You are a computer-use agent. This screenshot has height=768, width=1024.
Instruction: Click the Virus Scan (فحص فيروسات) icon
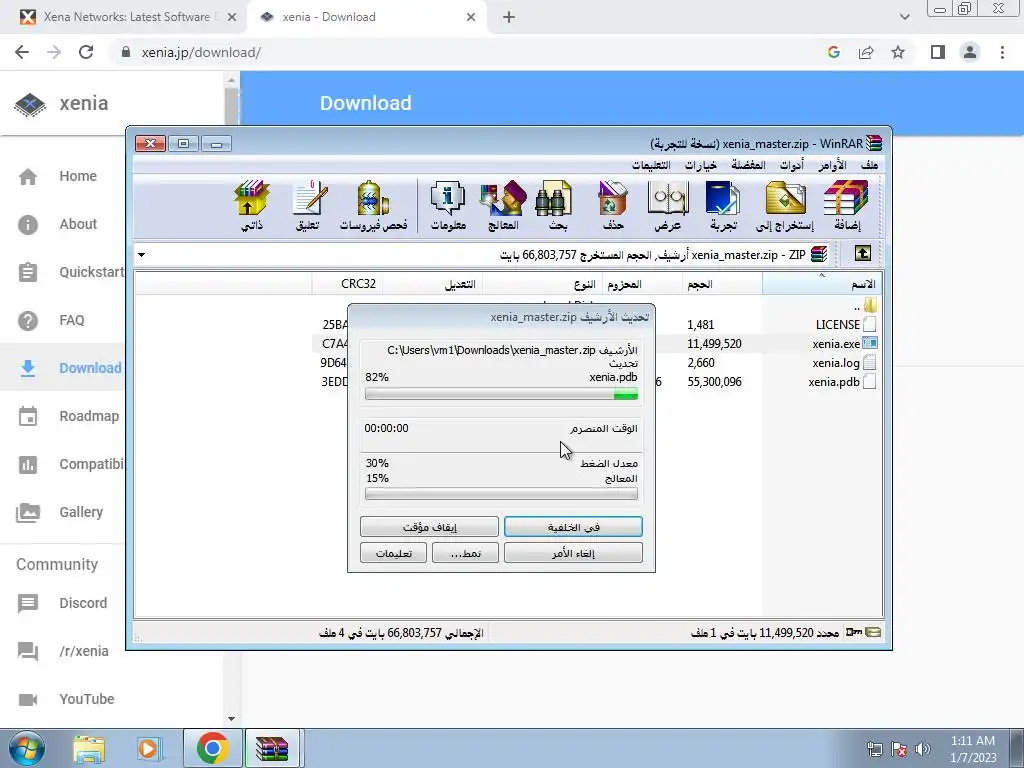click(374, 206)
